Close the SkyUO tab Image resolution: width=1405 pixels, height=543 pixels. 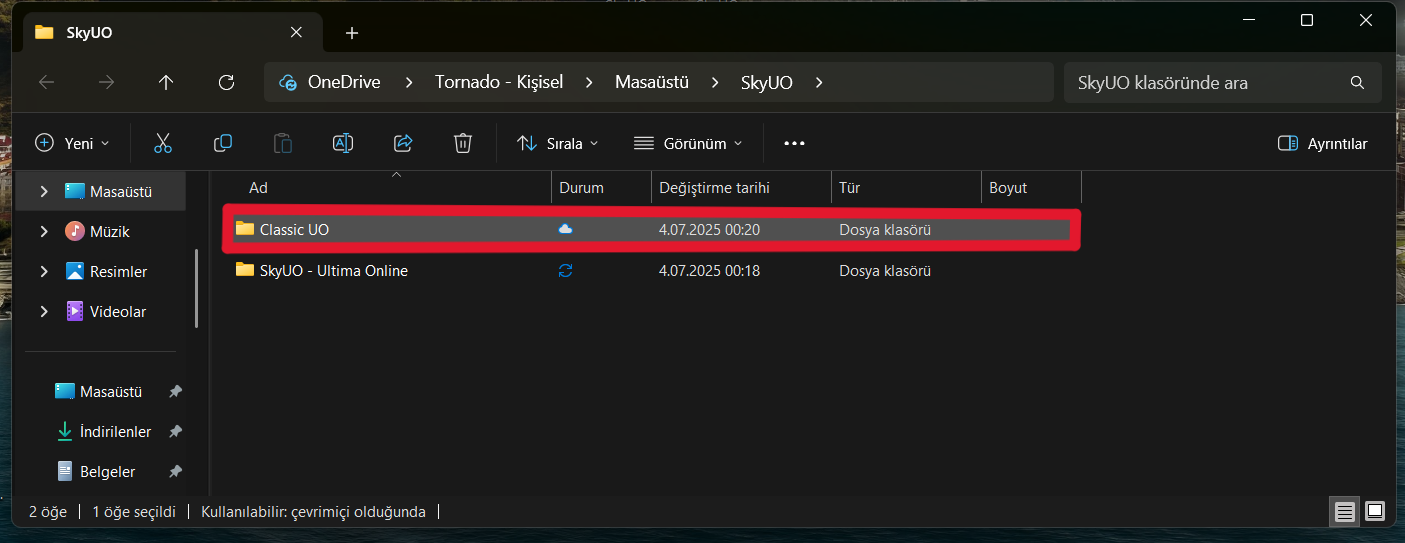click(x=296, y=32)
